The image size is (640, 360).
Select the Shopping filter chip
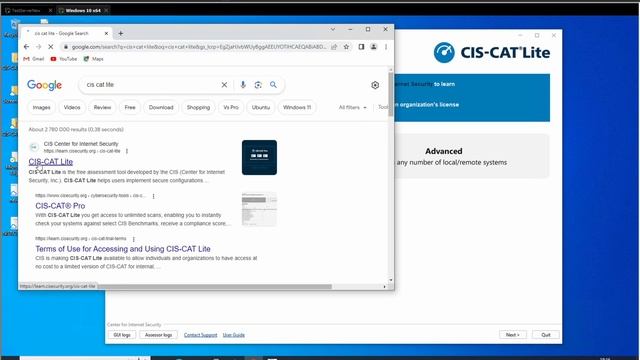[198, 107]
